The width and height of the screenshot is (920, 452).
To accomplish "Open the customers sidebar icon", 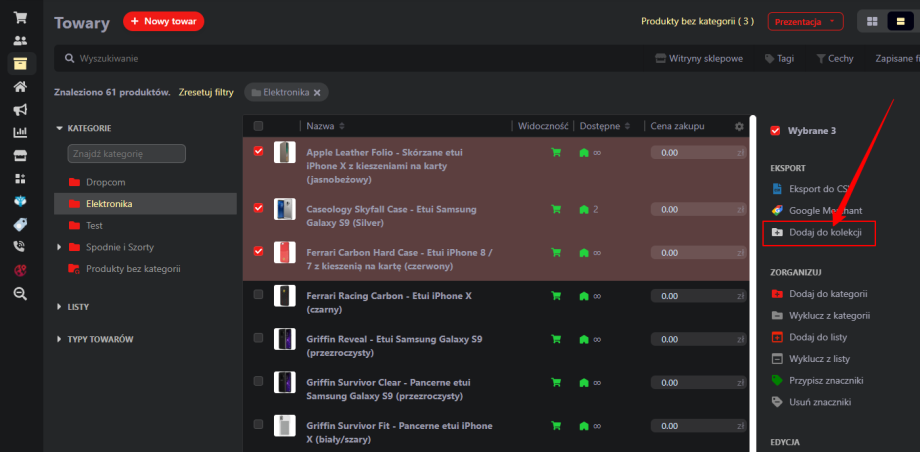I will pos(20,41).
